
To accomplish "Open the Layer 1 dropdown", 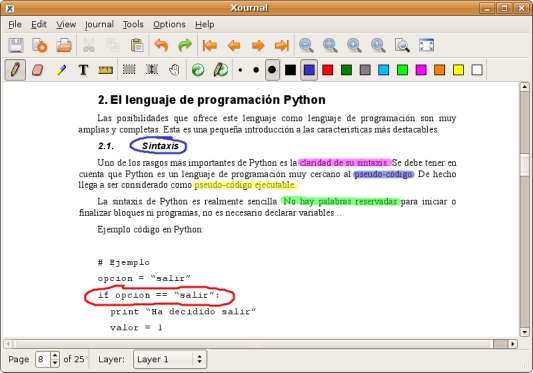I will pyautogui.click(x=170, y=359).
